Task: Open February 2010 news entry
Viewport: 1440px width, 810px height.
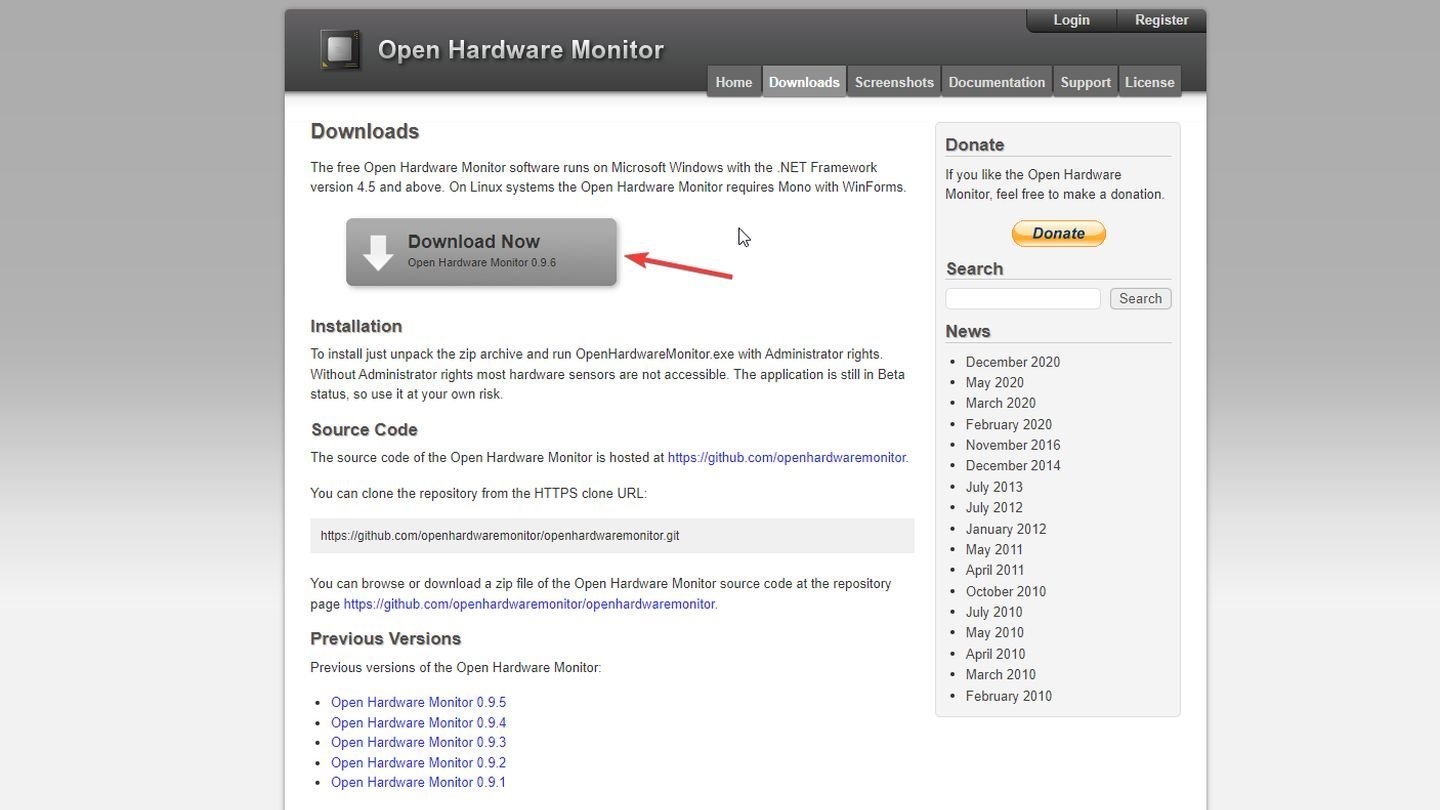Action: (1008, 696)
